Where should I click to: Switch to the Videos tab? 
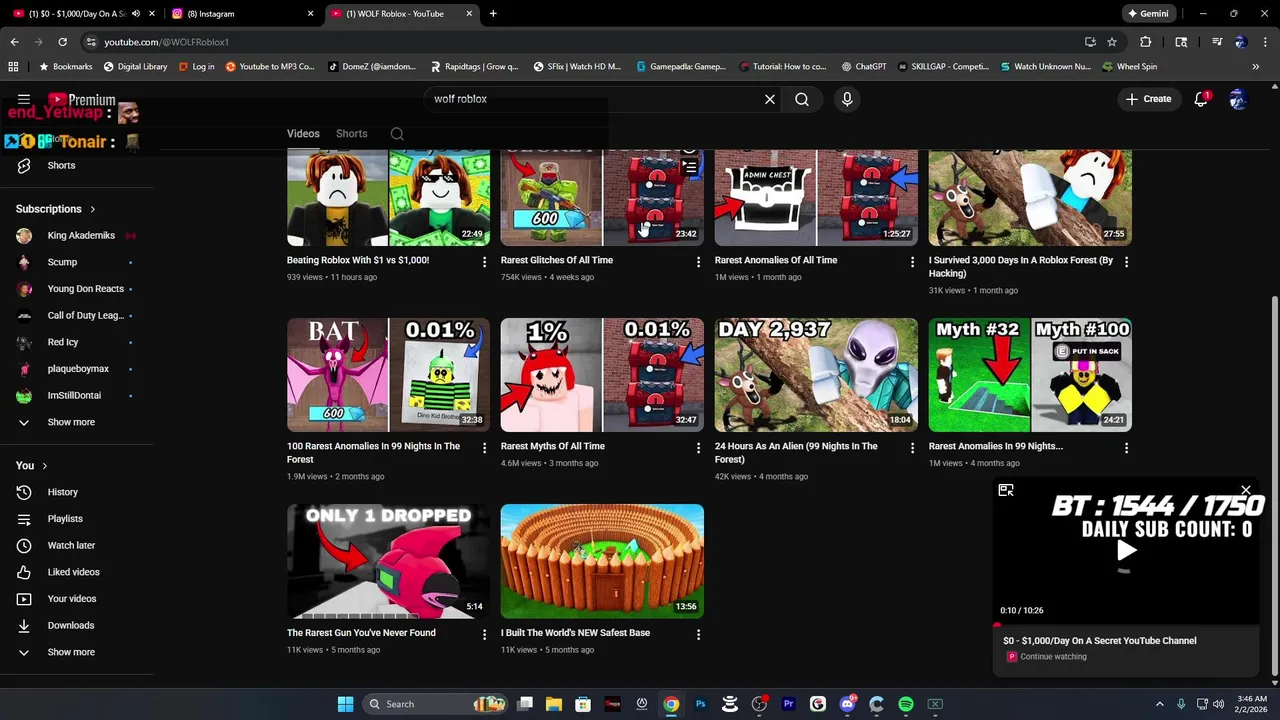[x=303, y=134]
